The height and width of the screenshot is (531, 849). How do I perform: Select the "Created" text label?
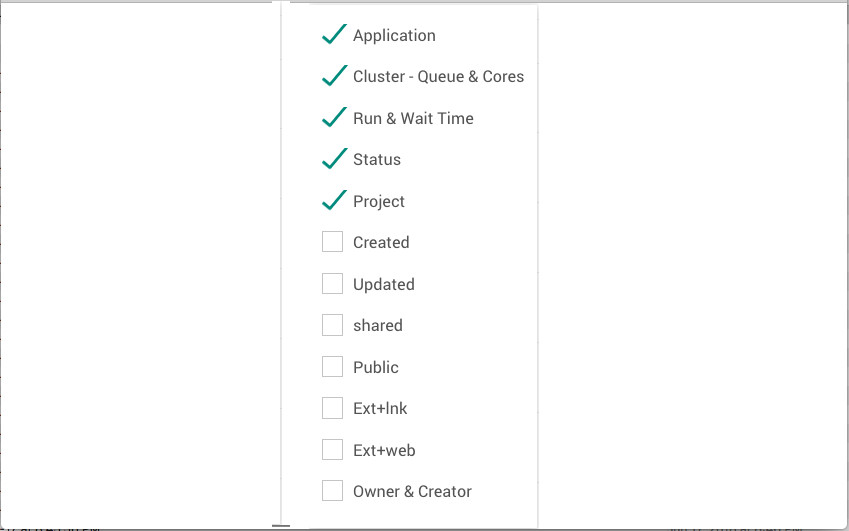click(x=381, y=242)
